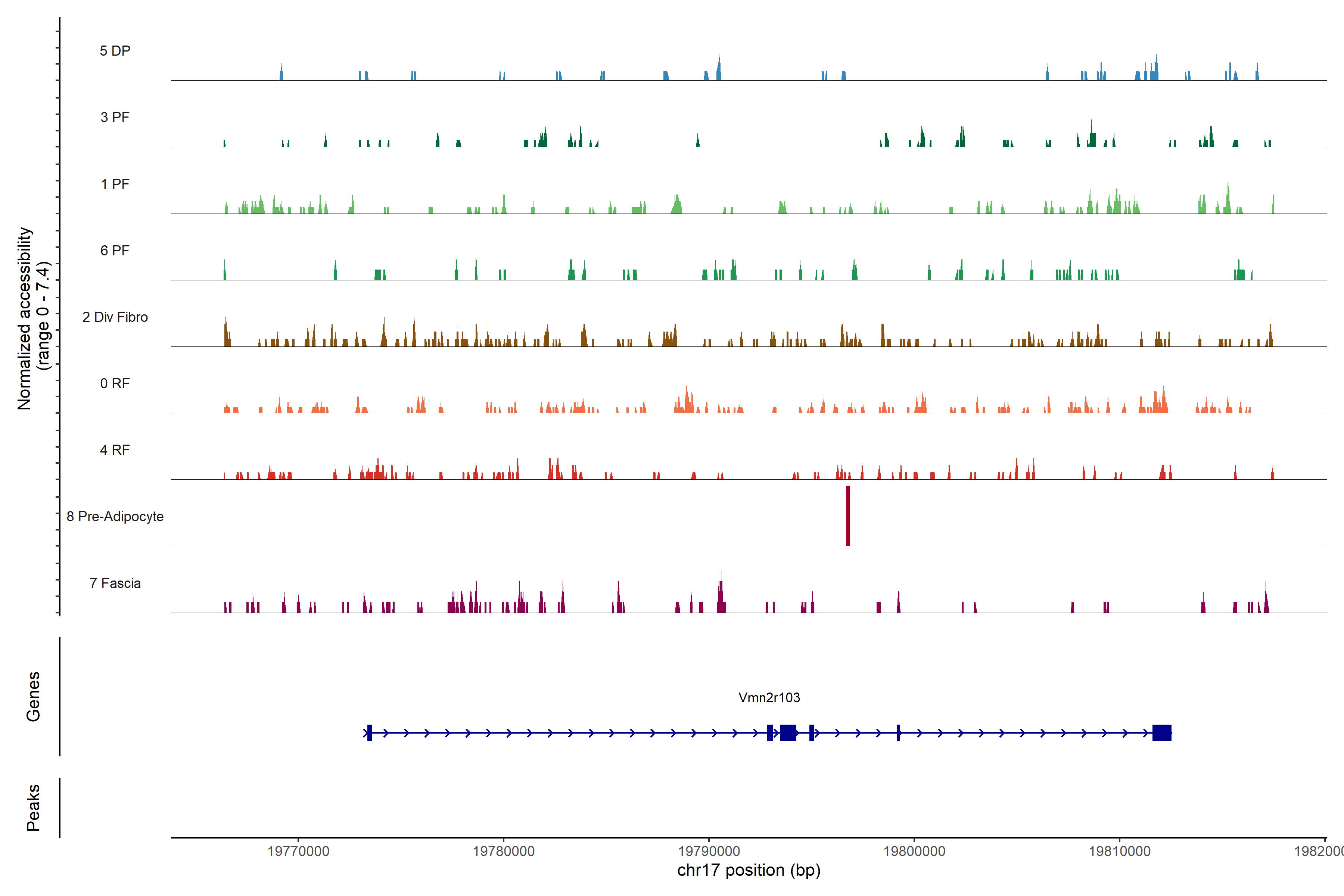This screenshot has height=896, width=1344.
Task: Click the rightmost large exon of Vmn2r103
Action: click(x=1162, y=732)
